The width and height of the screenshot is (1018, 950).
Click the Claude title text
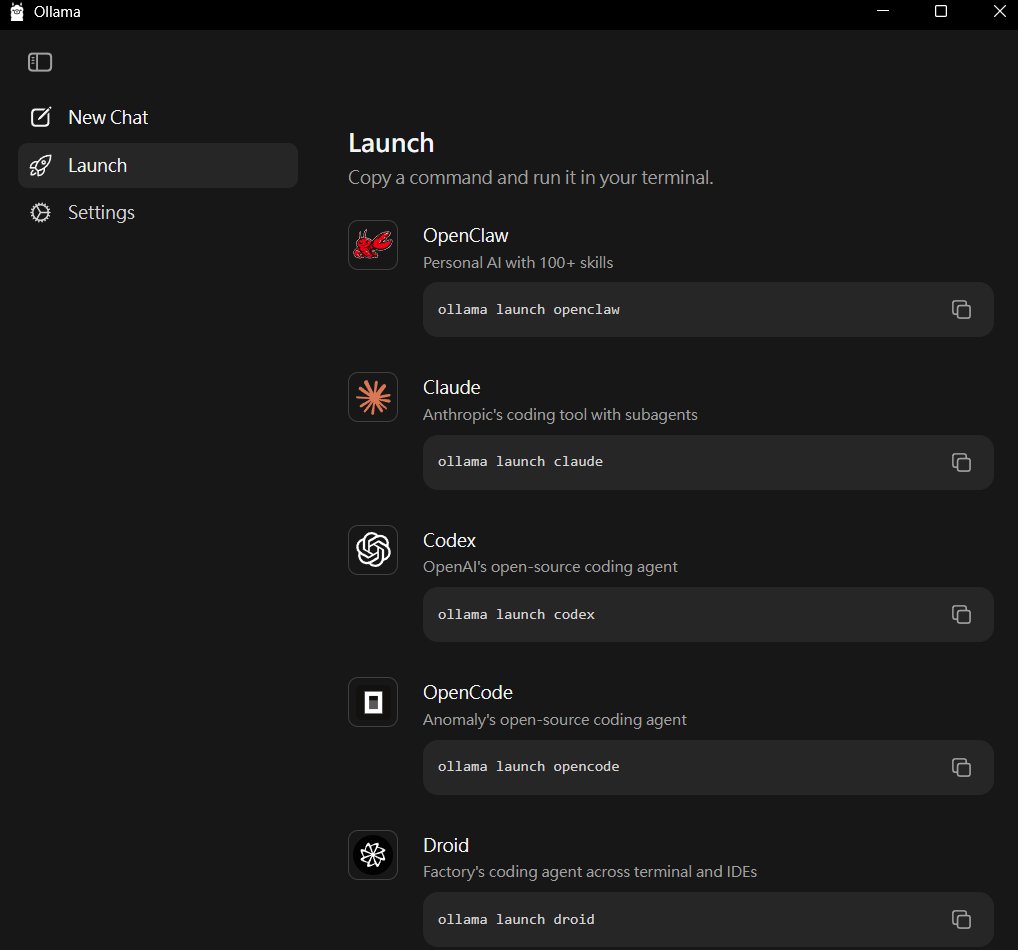[x=451, y=387]
